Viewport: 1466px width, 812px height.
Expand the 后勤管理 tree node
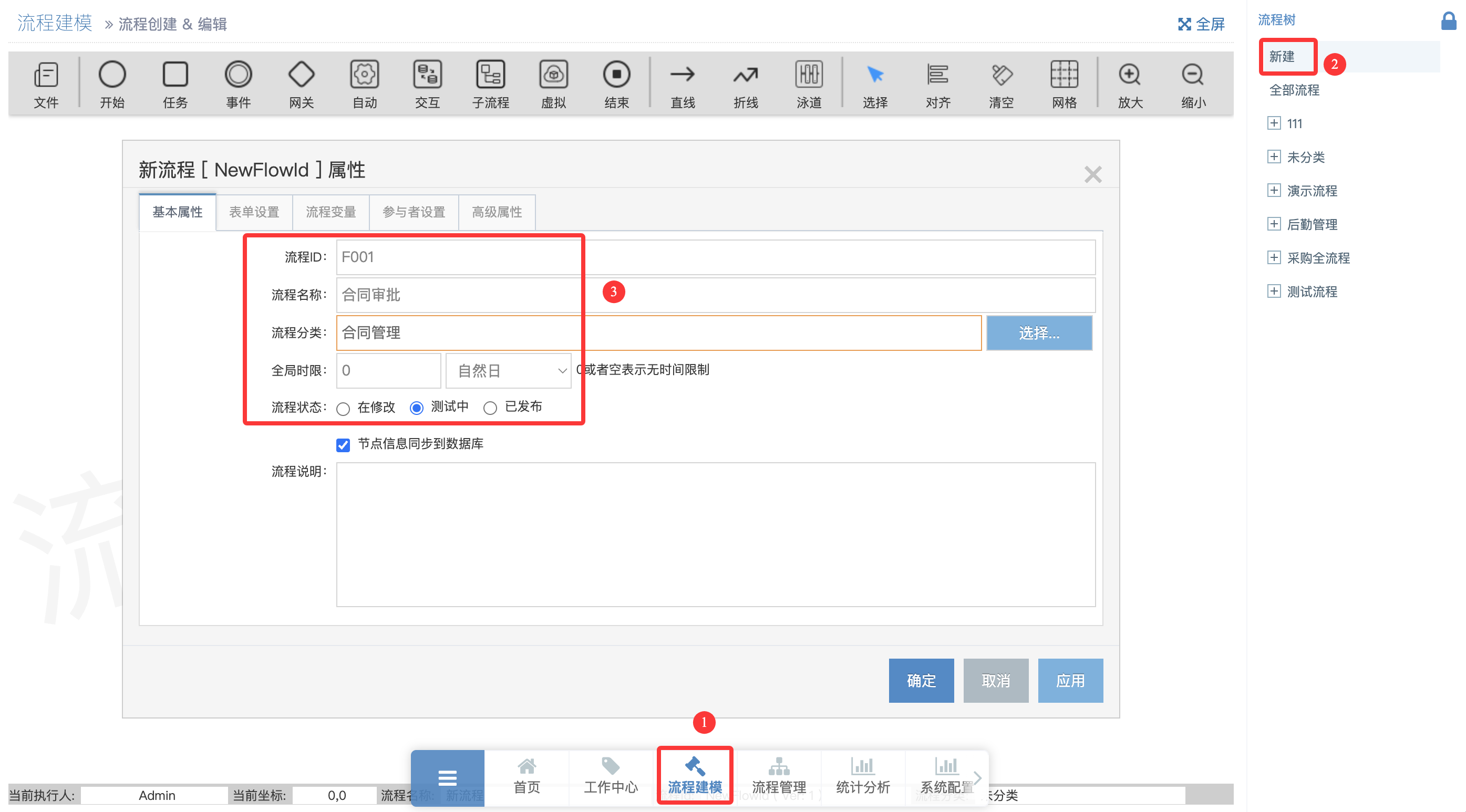1274,224
